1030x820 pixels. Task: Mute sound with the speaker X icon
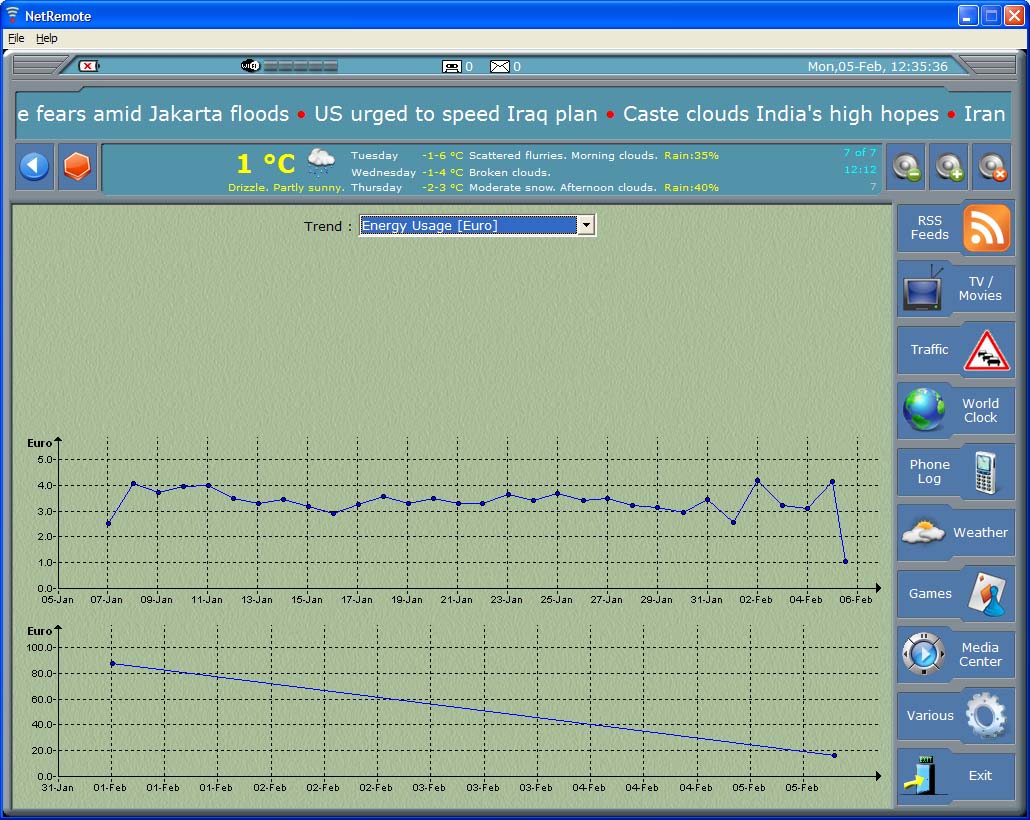pos(991,167)
